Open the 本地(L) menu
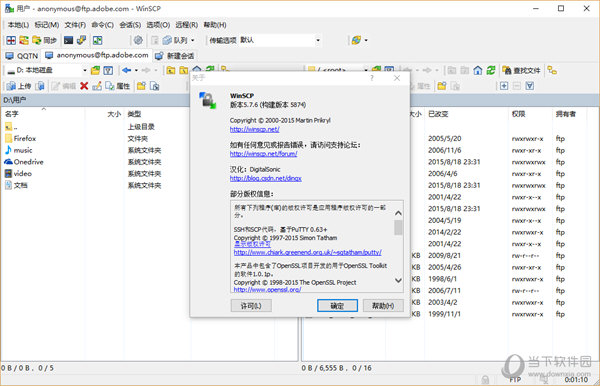 click(18, 25)
